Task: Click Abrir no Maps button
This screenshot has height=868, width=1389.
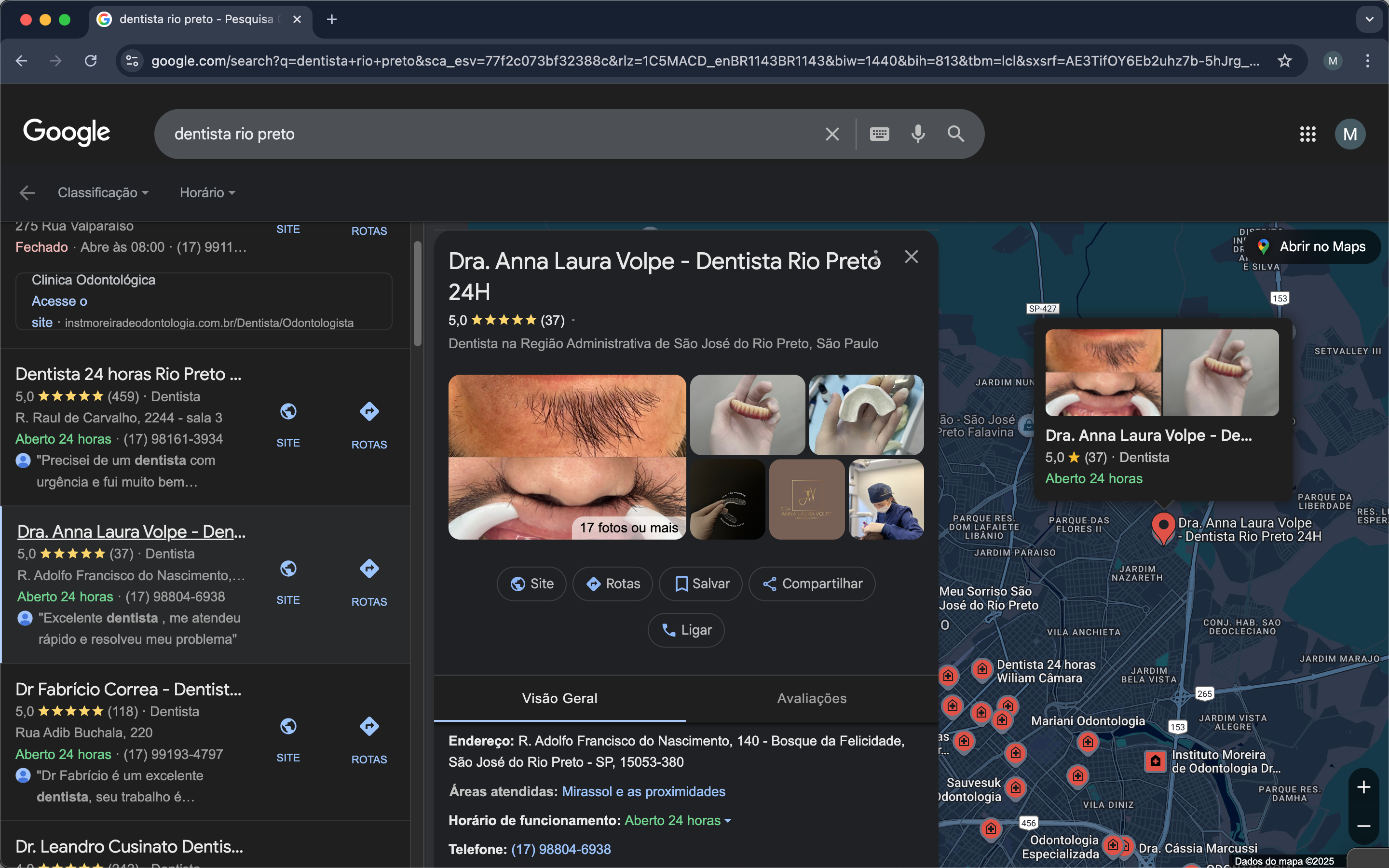Action: (1313, 247)
